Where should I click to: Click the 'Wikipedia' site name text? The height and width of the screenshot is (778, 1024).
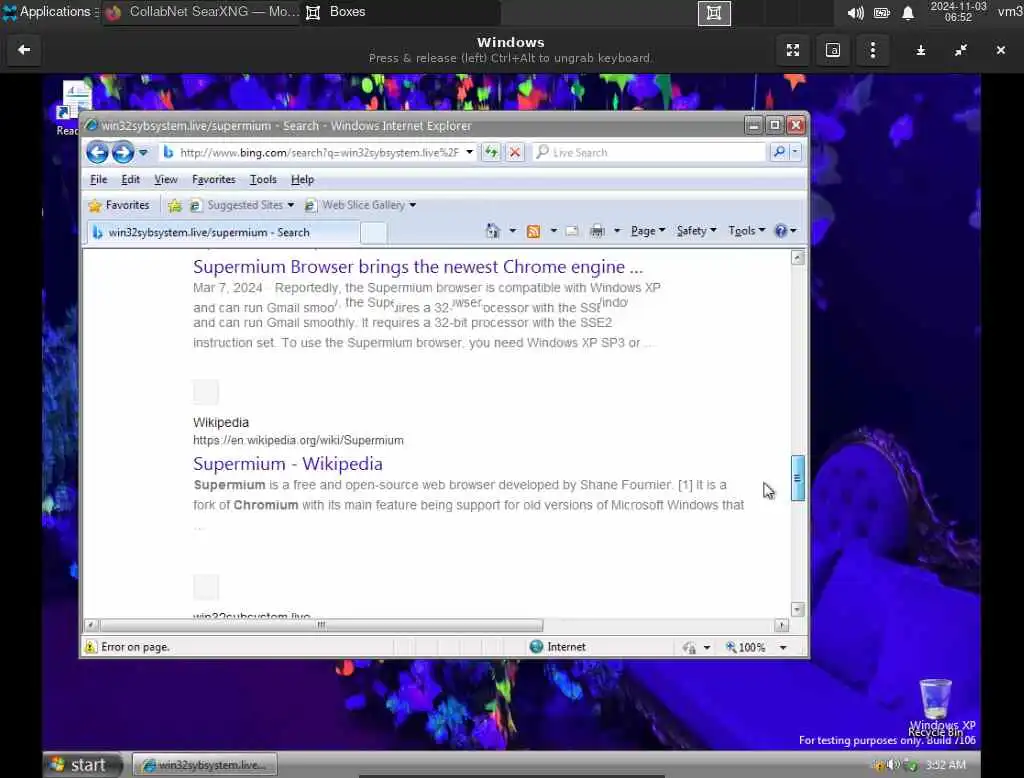[x=221, y=423]
